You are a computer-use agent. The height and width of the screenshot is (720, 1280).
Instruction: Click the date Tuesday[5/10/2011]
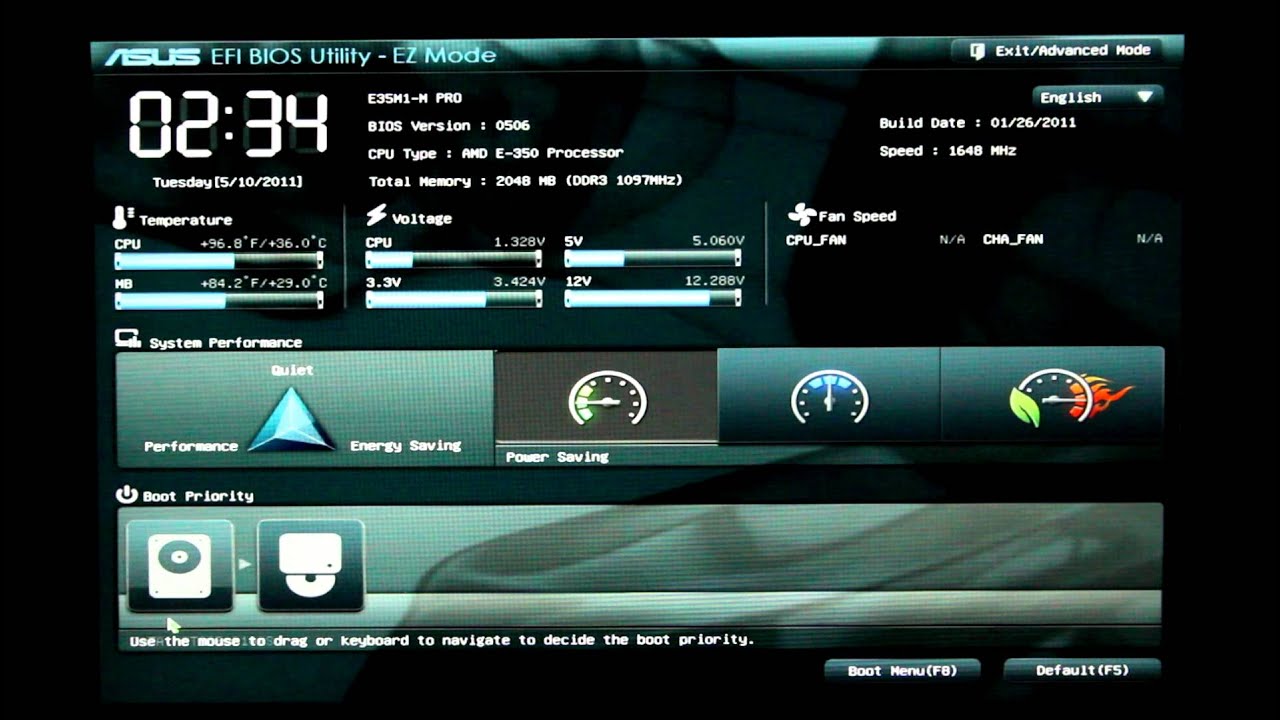point(228,182)
